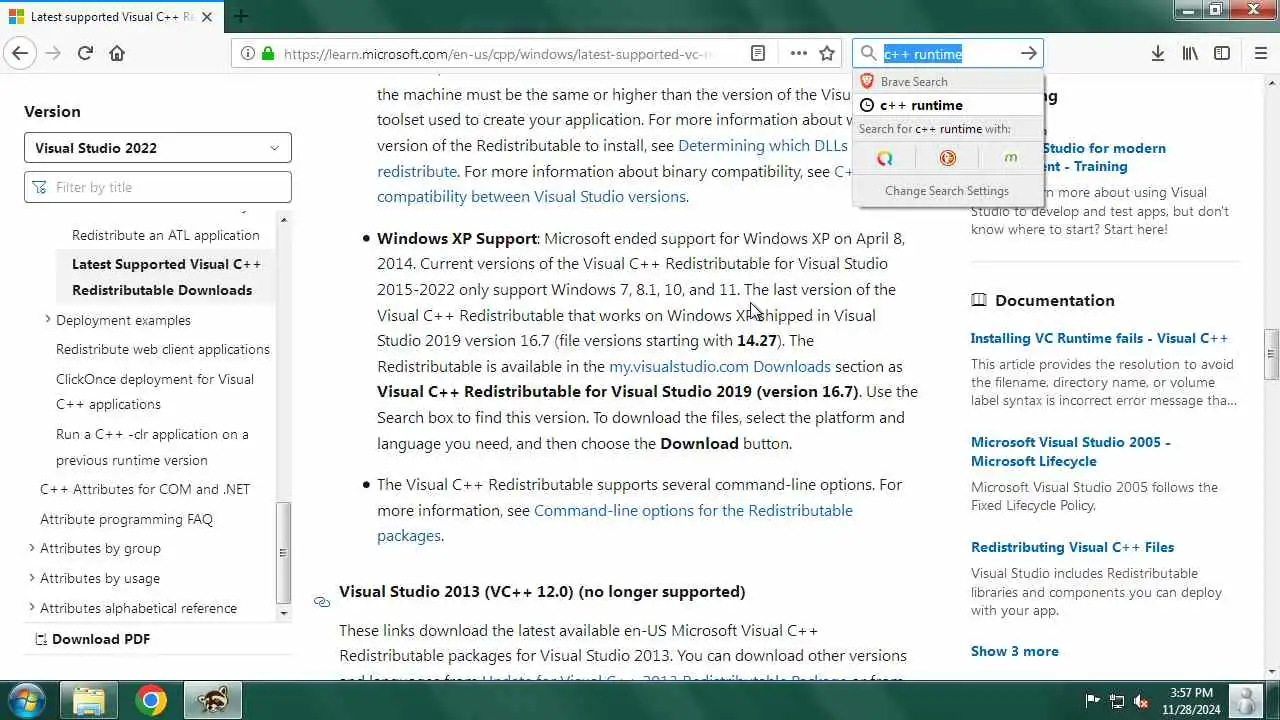Expand Attributes by usage node
This screenshot has width=1280, height=720.
pyautogui.click(x=32, y=577)
